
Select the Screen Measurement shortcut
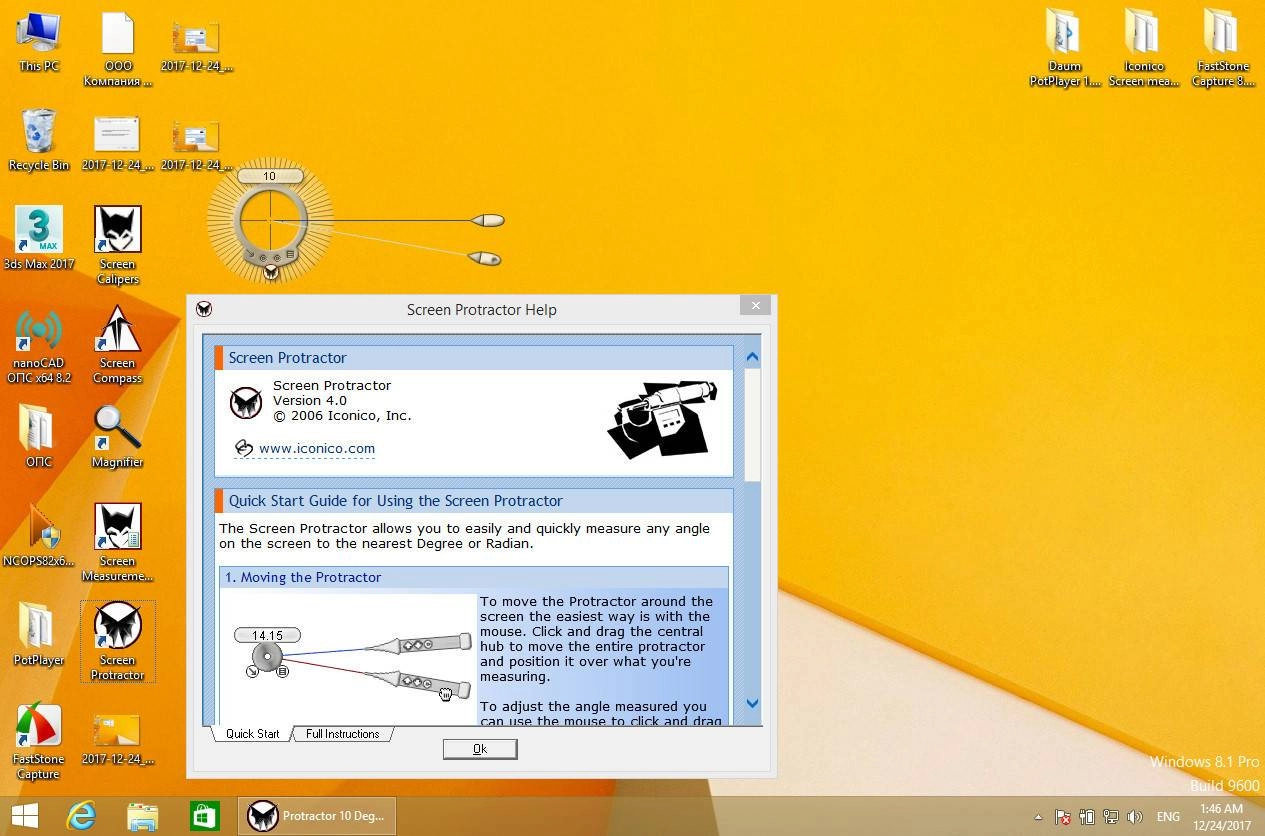tap(118, 541)
